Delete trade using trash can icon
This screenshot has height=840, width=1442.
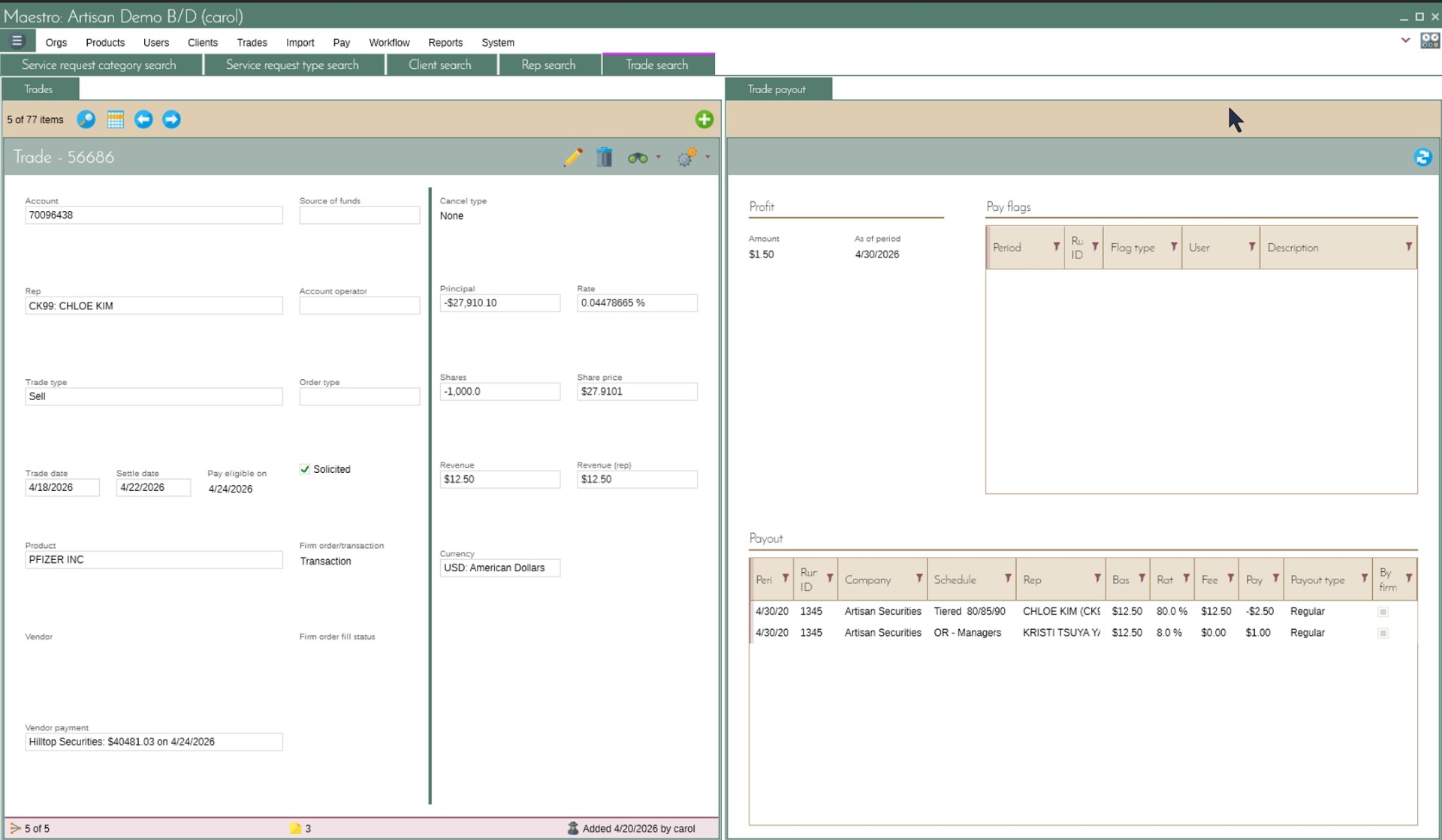click(604, 157)
